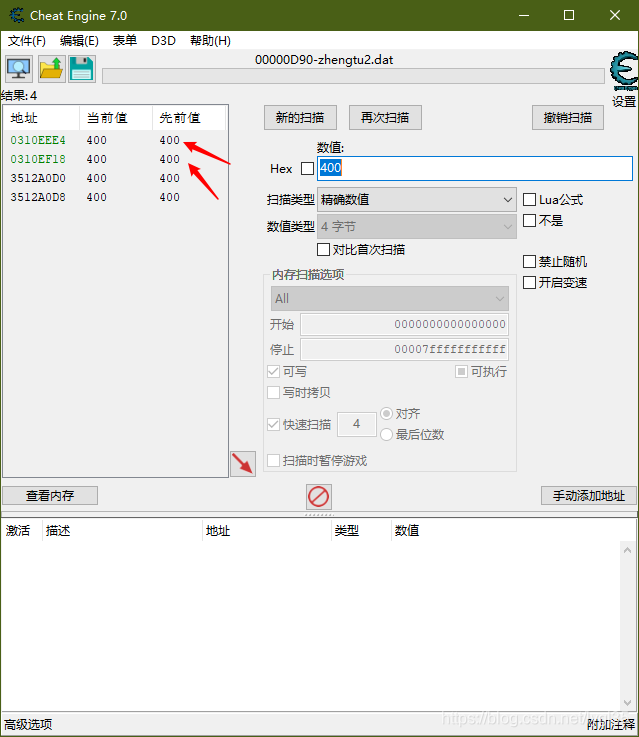
Task: Toggle the 可执行 checkbox
Action: pos(461,372)
